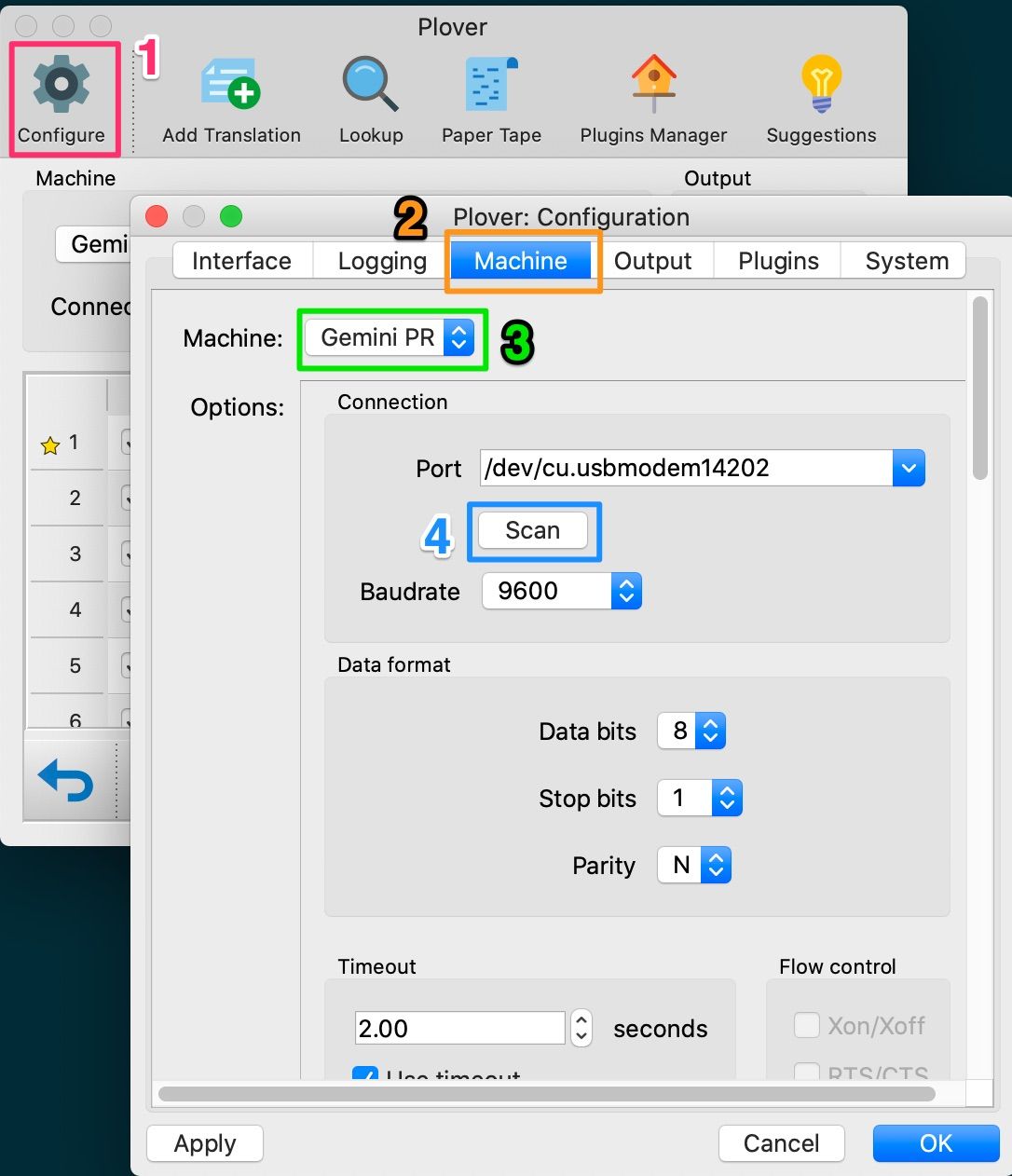Scan for connected steno machines
The height and width of the screenshot is (1176, 1012).
[x=532, y=530]
